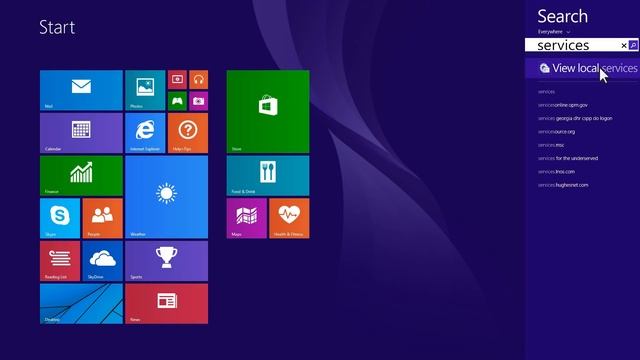Clear the search box with X
This screenshot has height=360, width=640.
[624, 45]
